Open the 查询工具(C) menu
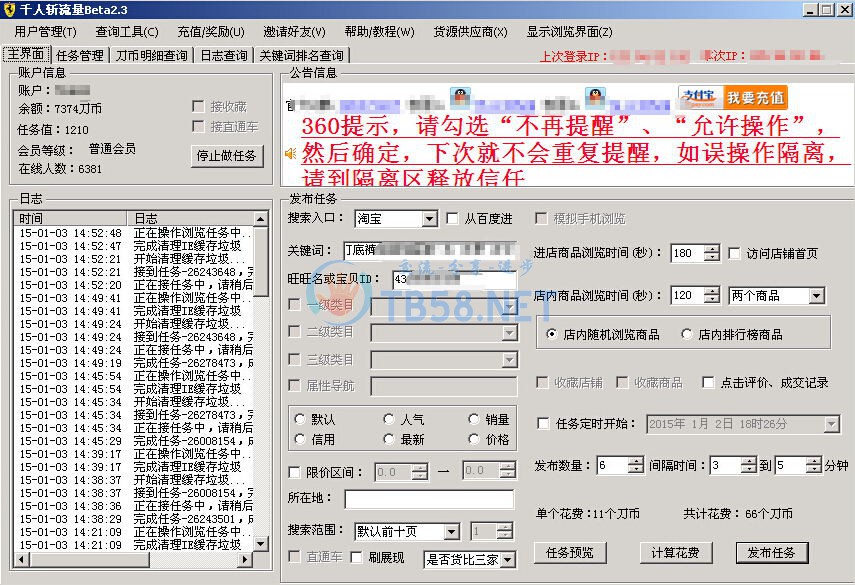855x585 pixels. (127, 32)
